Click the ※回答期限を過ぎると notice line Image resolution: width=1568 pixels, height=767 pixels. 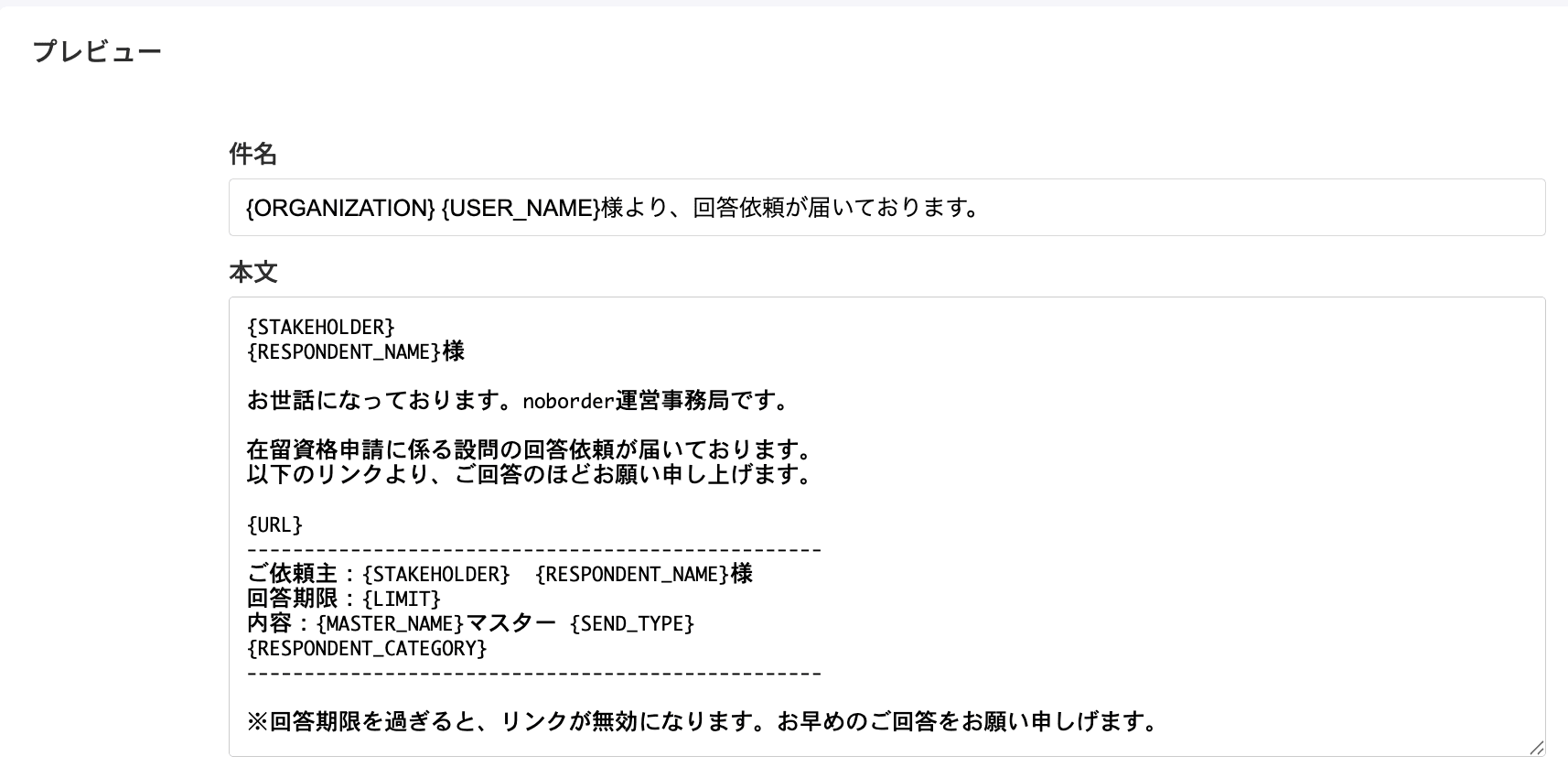(x=703, y=722)
